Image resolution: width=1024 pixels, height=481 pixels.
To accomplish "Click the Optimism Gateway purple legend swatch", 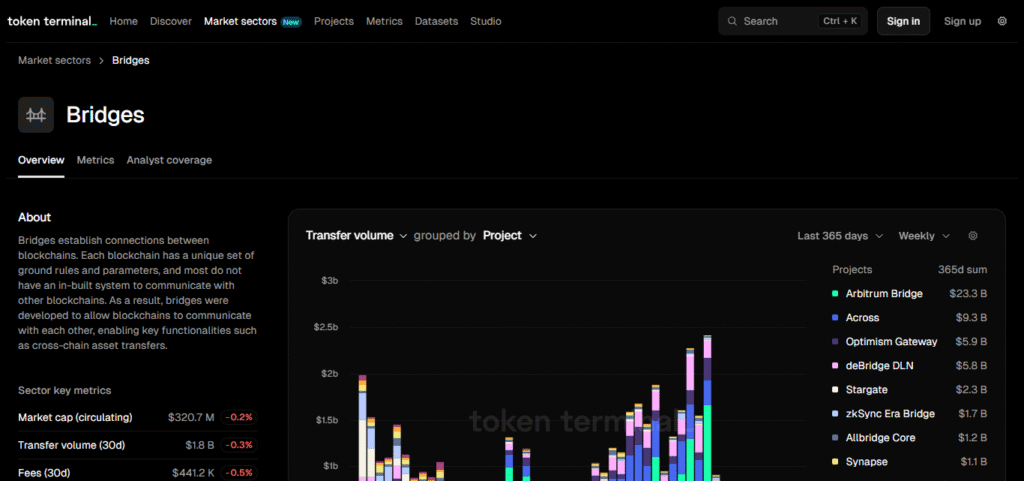I will [835, 341].
